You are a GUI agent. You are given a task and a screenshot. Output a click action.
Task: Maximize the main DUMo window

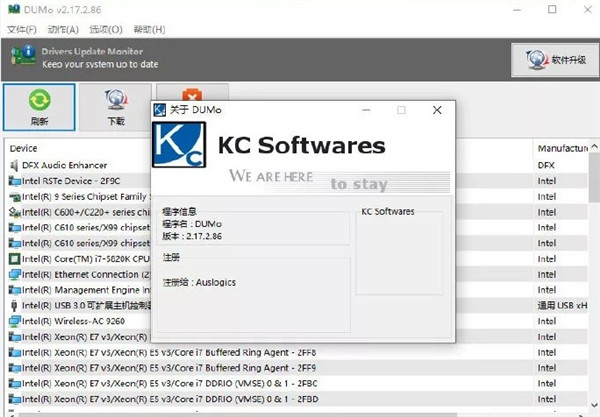click(552, 9)
